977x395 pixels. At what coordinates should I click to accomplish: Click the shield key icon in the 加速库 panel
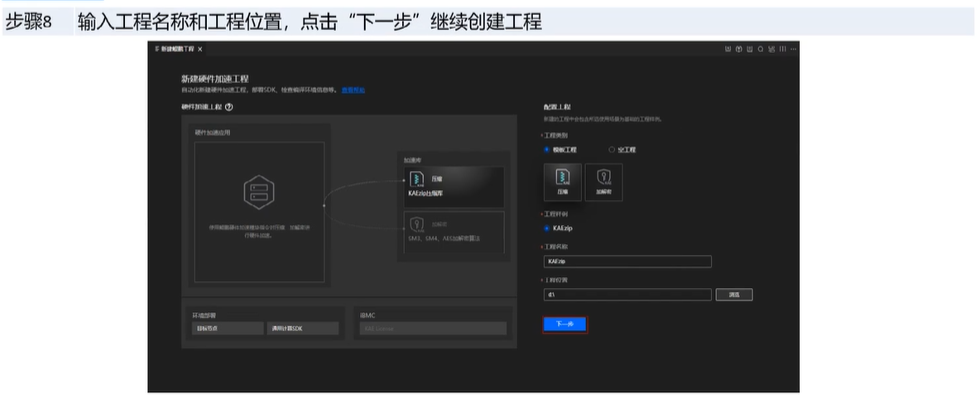click(416, 224)
